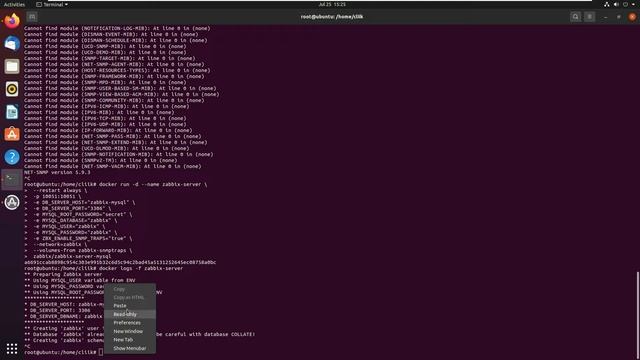640x360 pixels.
Task: Choose Copy in the context menu
Action: 130,289
